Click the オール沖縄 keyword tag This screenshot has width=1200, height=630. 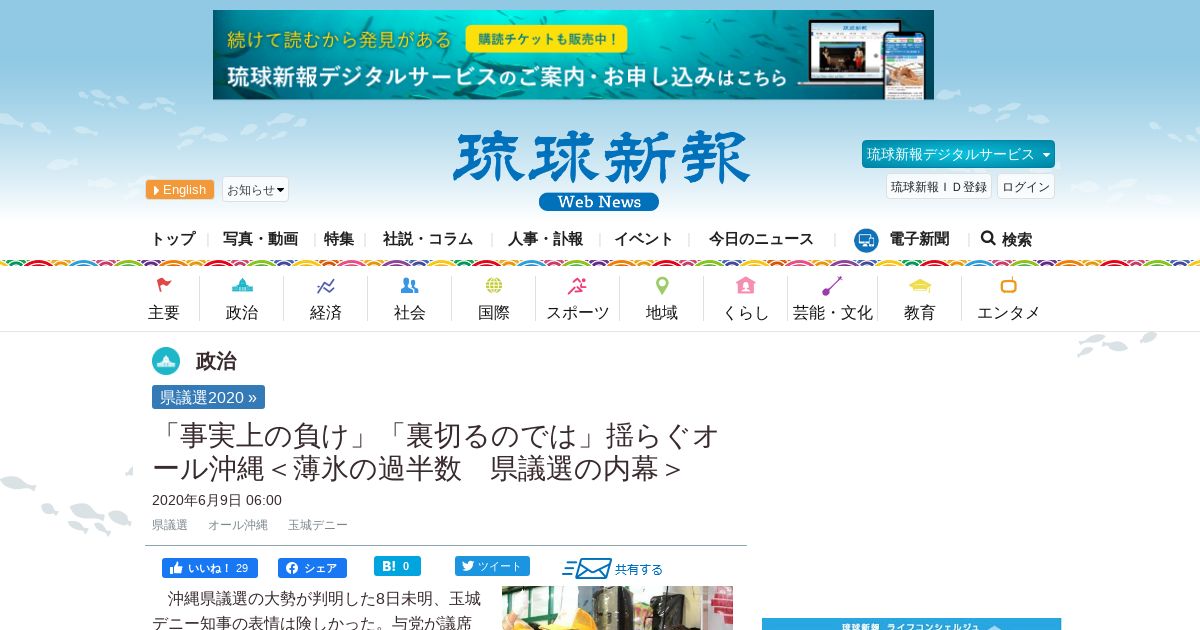click(238, 525)
